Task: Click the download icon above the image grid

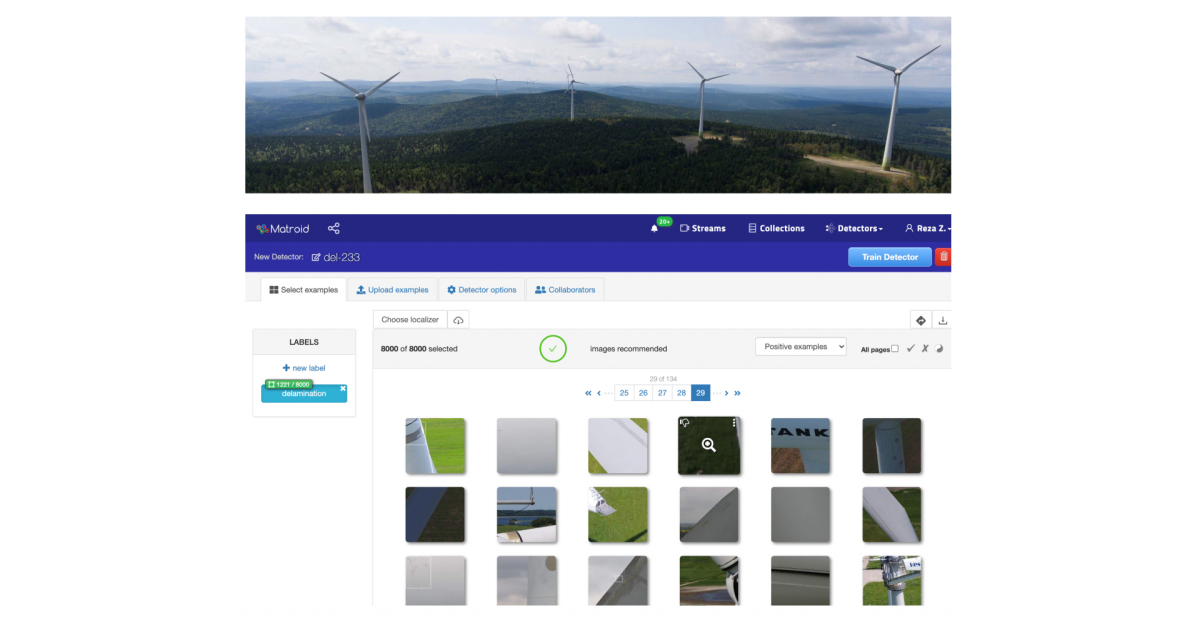Action: (x=944, y=321)
